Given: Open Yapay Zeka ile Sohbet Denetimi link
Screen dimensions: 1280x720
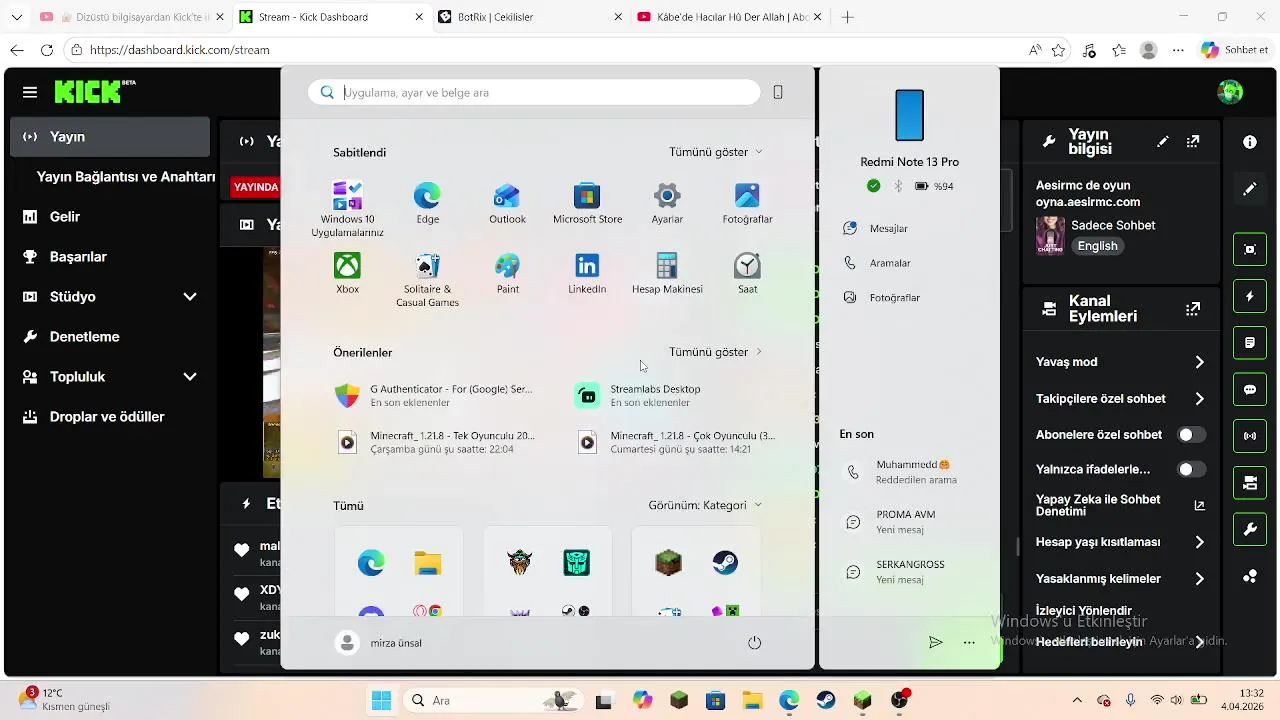Looking at the screenshot, I should coord(1120,505).
